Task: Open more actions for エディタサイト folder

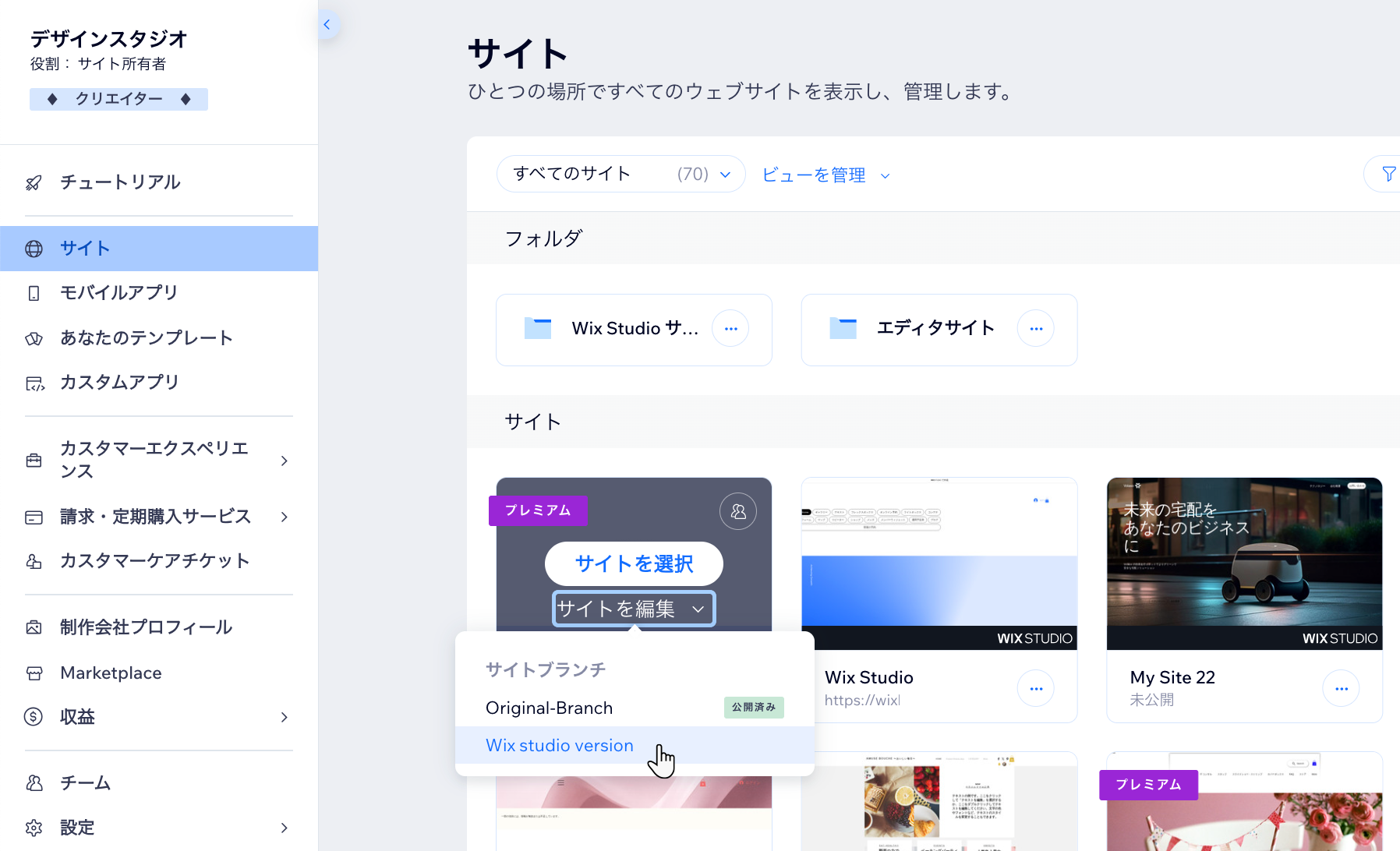Action: pos(1036,329)
